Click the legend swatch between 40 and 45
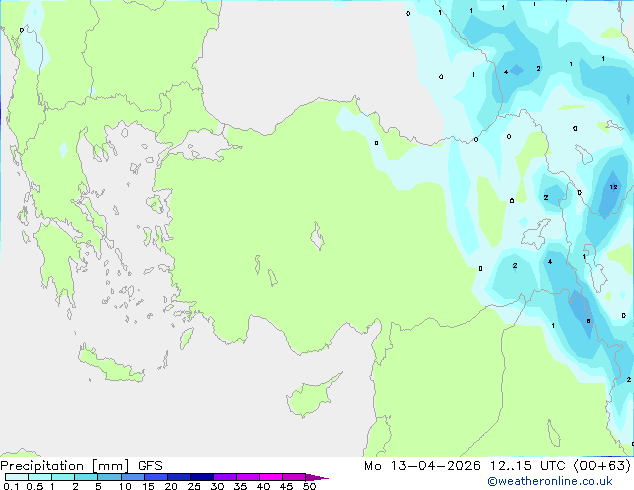Image resolution: width=634 pixels, height=490 pixels. coord(271,477)
